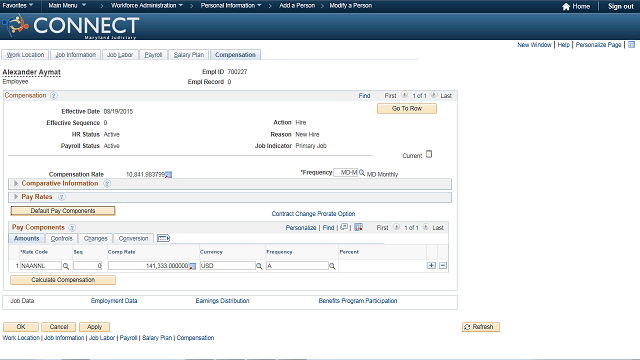Go to previous Compensation row arrow
The width and height of the screenshot is (640, 360).
click(404, 95)
